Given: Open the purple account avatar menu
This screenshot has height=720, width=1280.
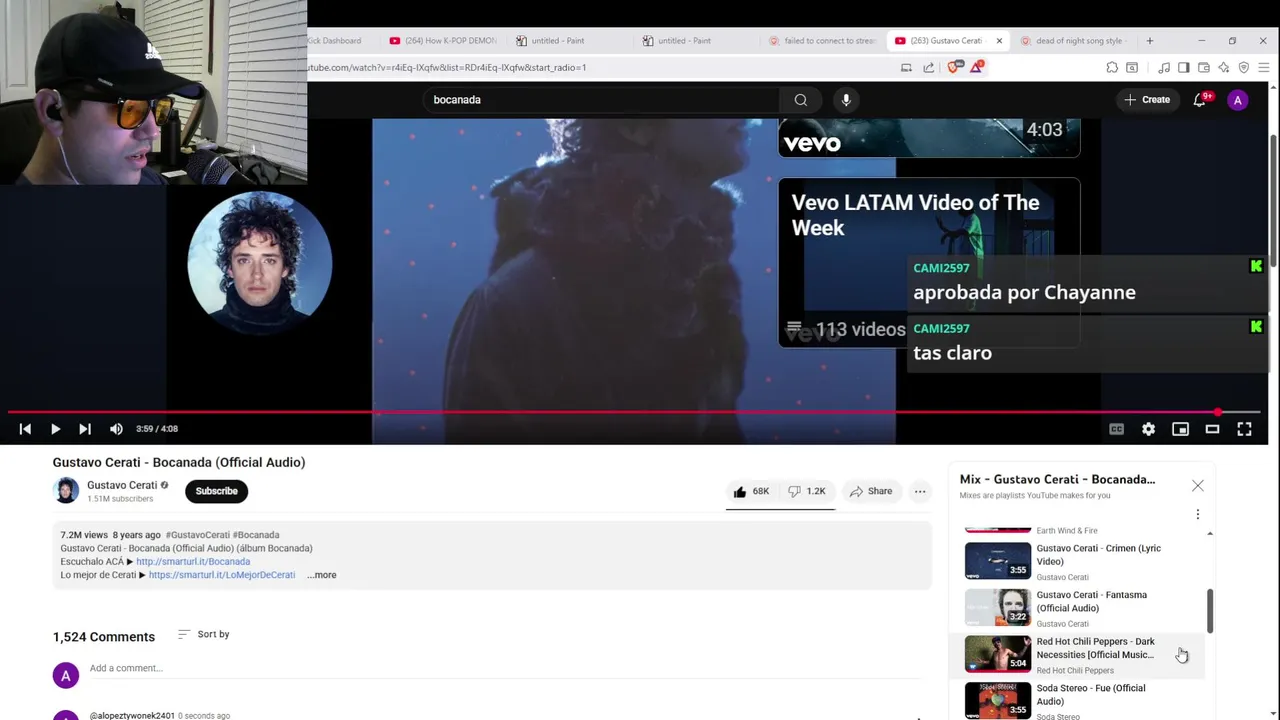Looking at the screenshot, I should click(x=1238, y=100).
